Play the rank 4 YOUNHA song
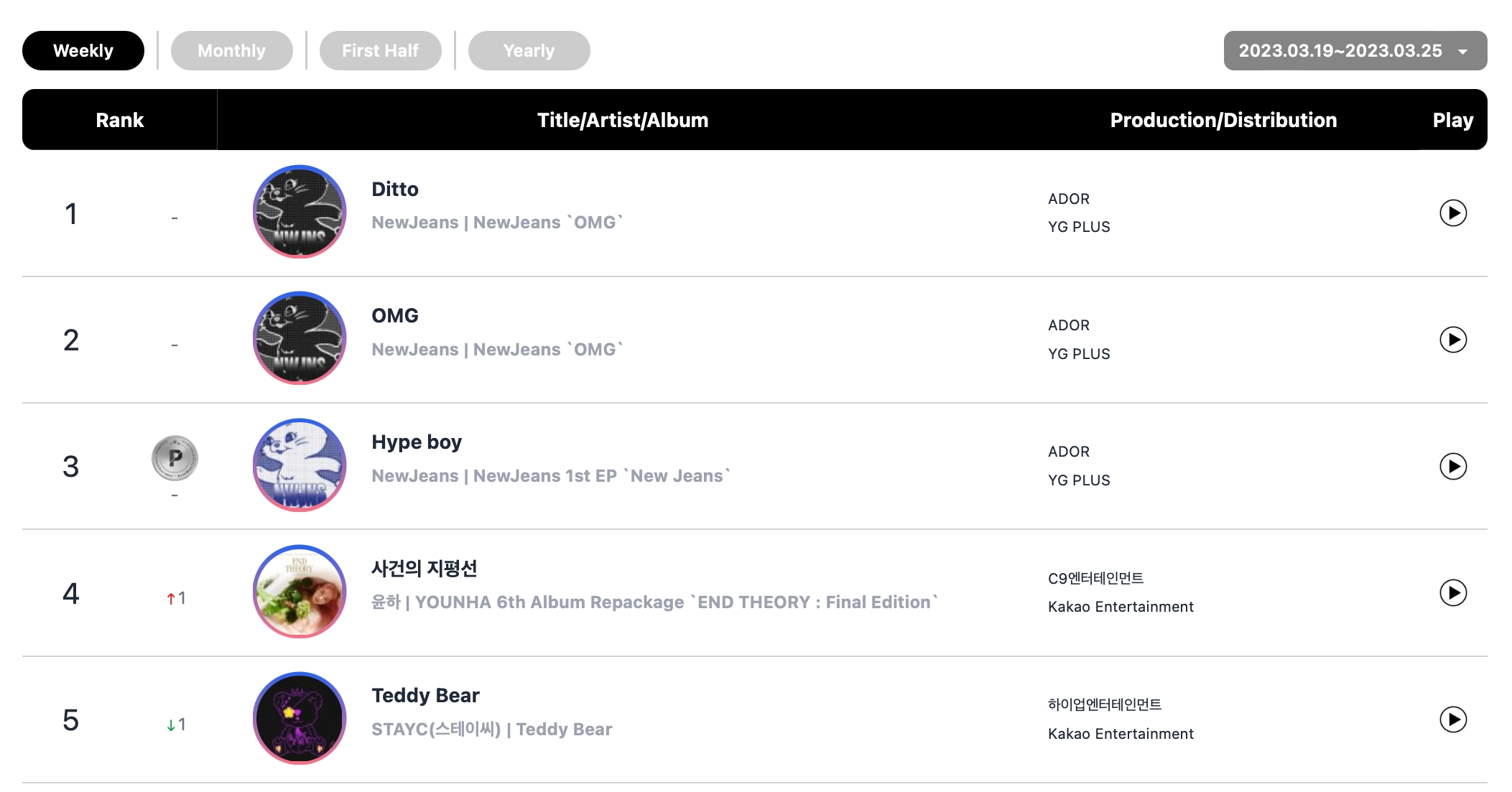Screen dimensions: 1512x792 [1452, 593]
